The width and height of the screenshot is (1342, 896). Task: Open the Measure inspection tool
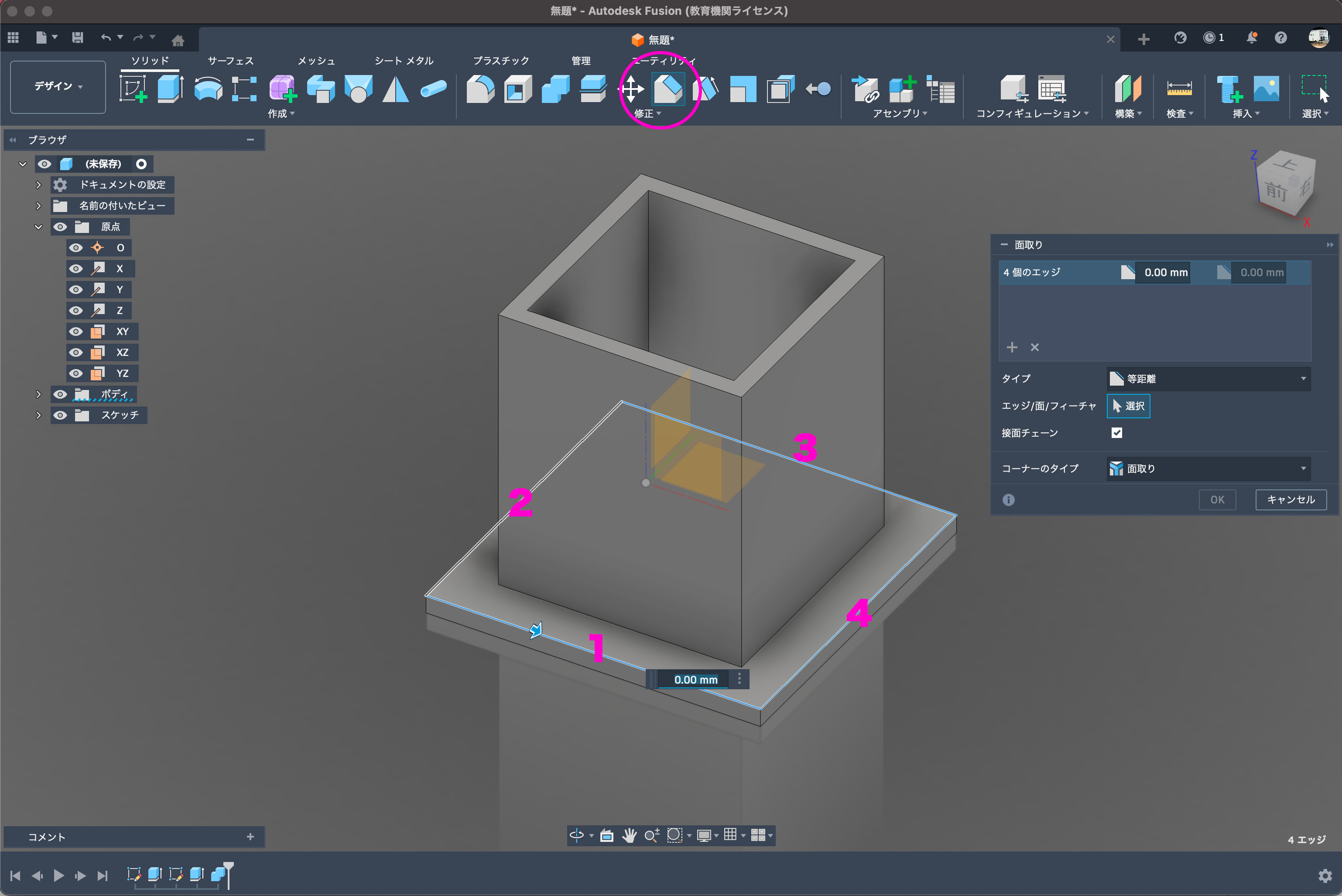click(1178, 89)
